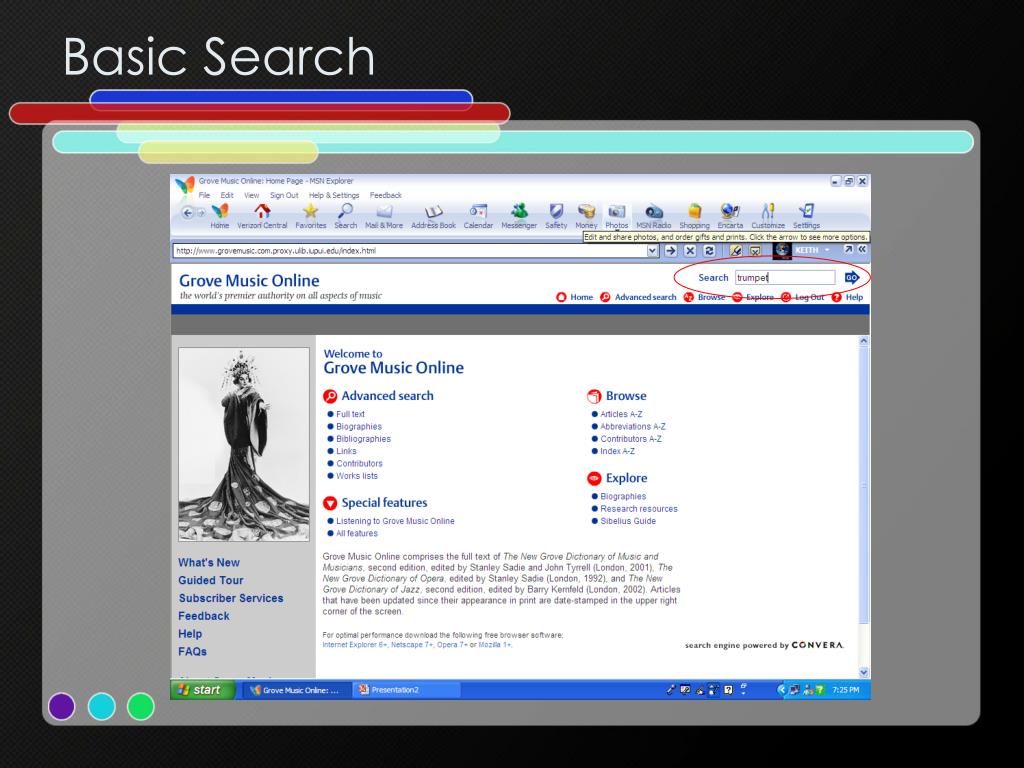Open the Full text search link
1024x768 pixels.
coord(350,414)
